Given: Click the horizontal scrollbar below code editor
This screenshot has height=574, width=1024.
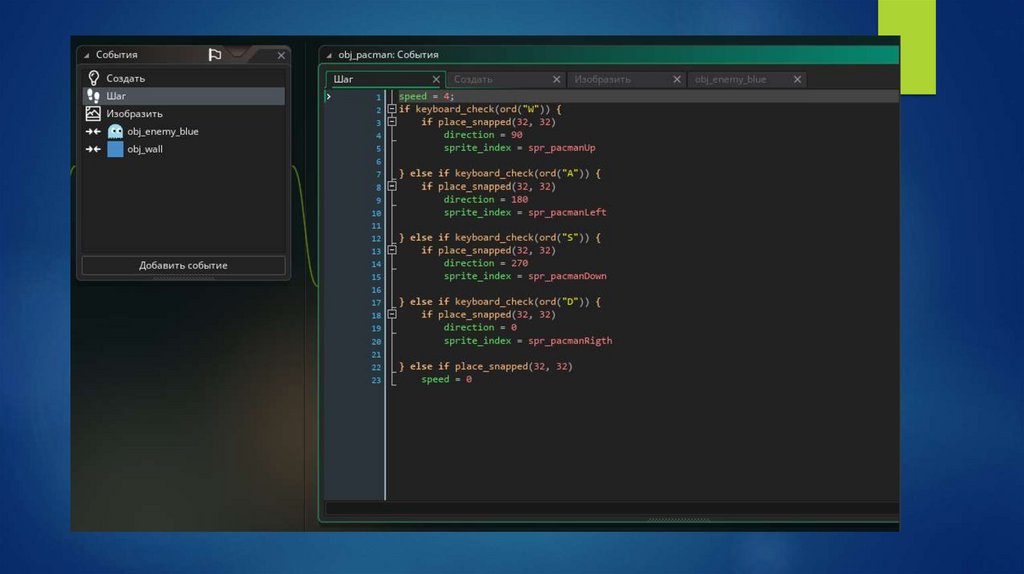Looking at the screenshot, I should click(x=612, y=508).
